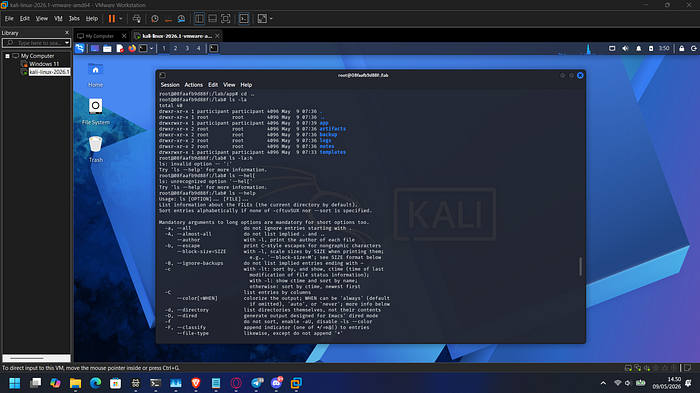700x393 pixels.
Task: Take a snapshot of the VM
Action: pos(154,19)
